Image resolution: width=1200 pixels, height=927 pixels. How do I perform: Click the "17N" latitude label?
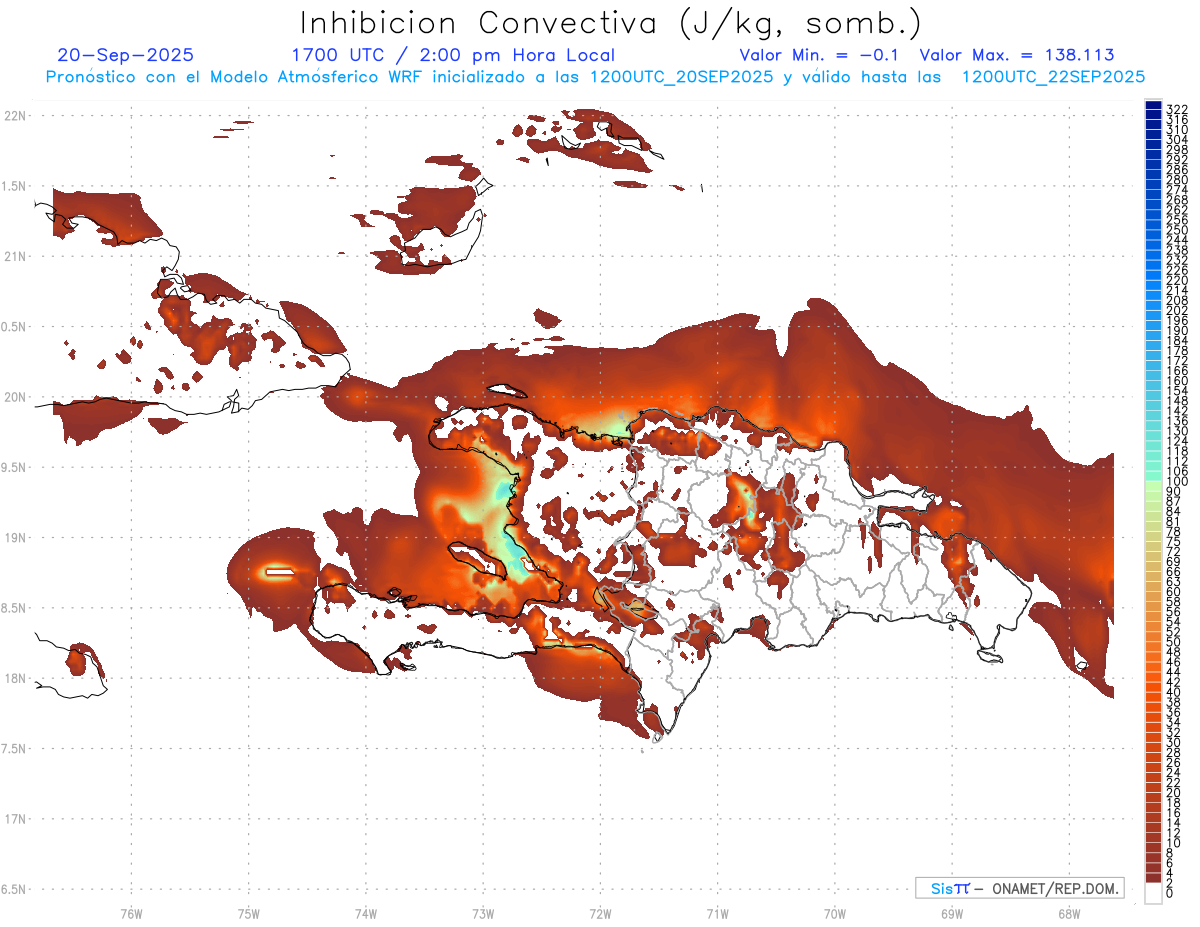point(14,819)
